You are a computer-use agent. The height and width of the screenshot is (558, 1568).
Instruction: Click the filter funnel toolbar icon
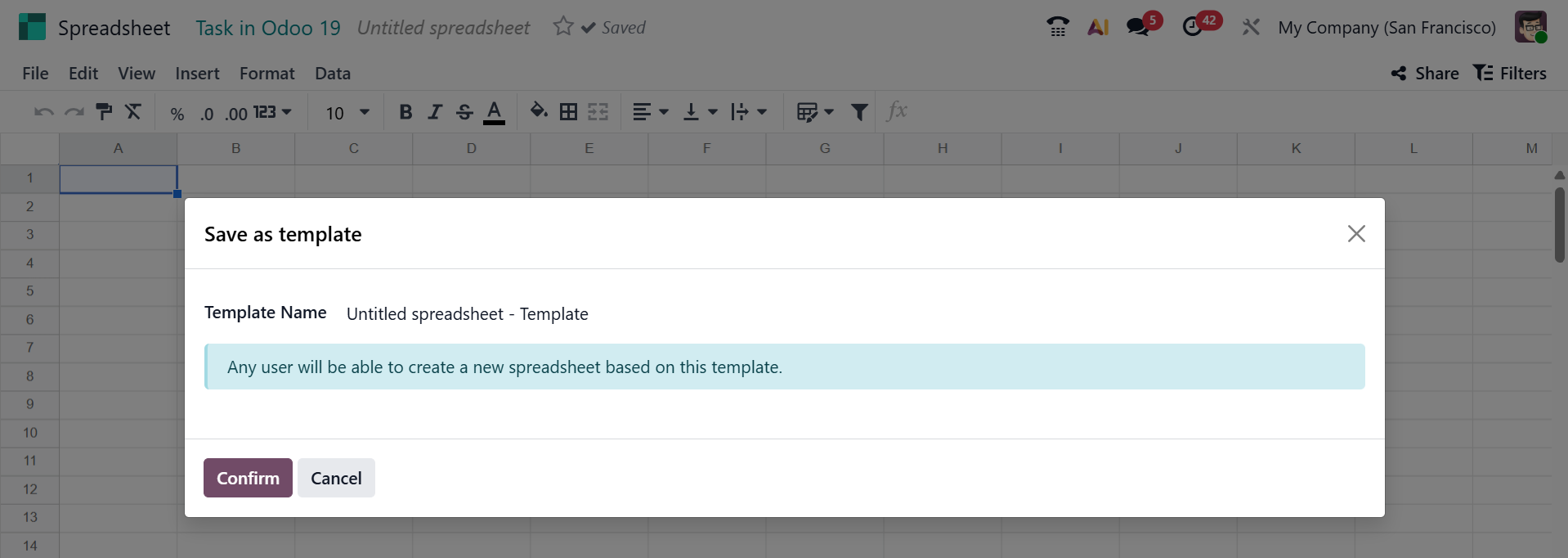tap(859, 112)
